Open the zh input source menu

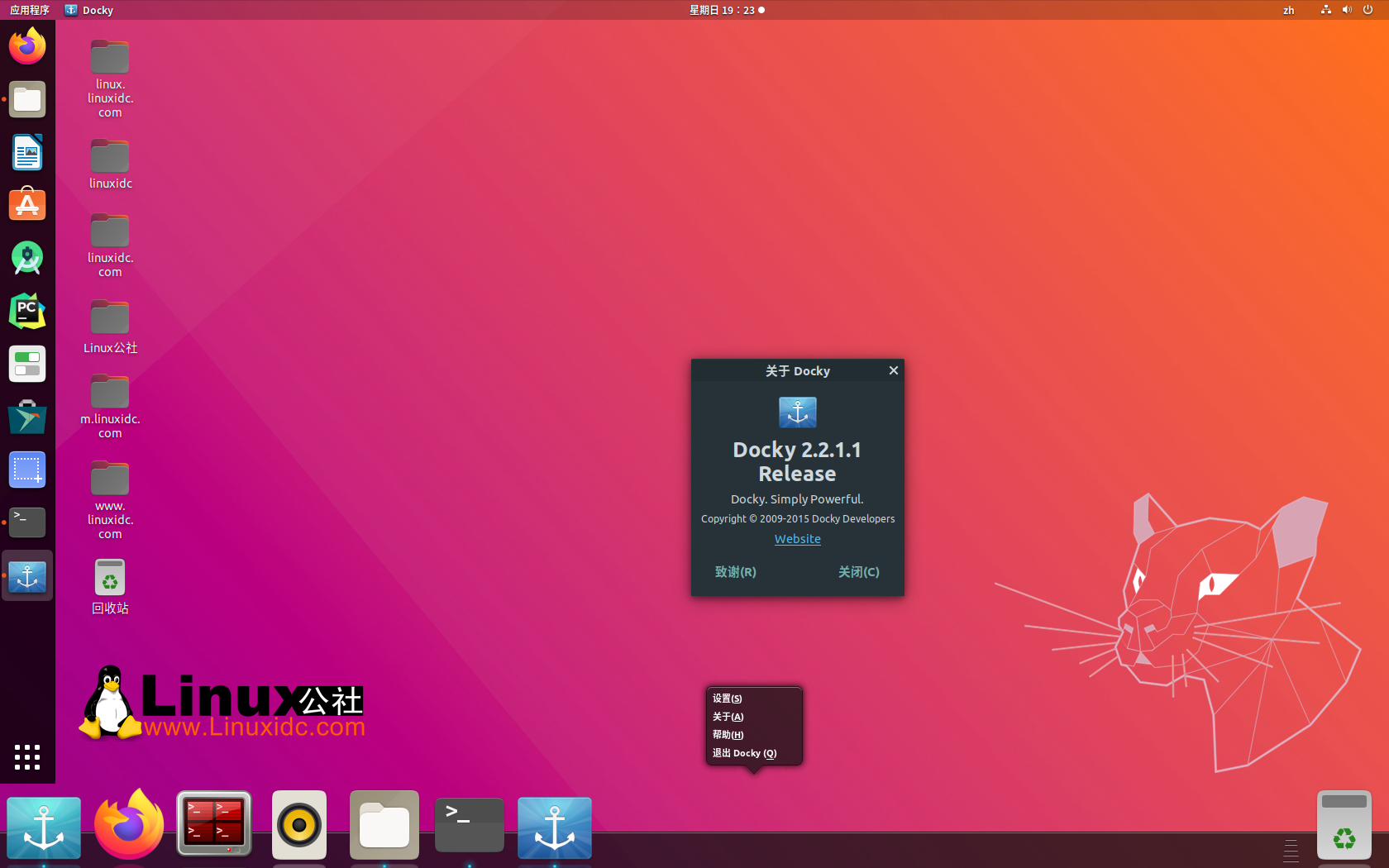[x=1288, y=10]
